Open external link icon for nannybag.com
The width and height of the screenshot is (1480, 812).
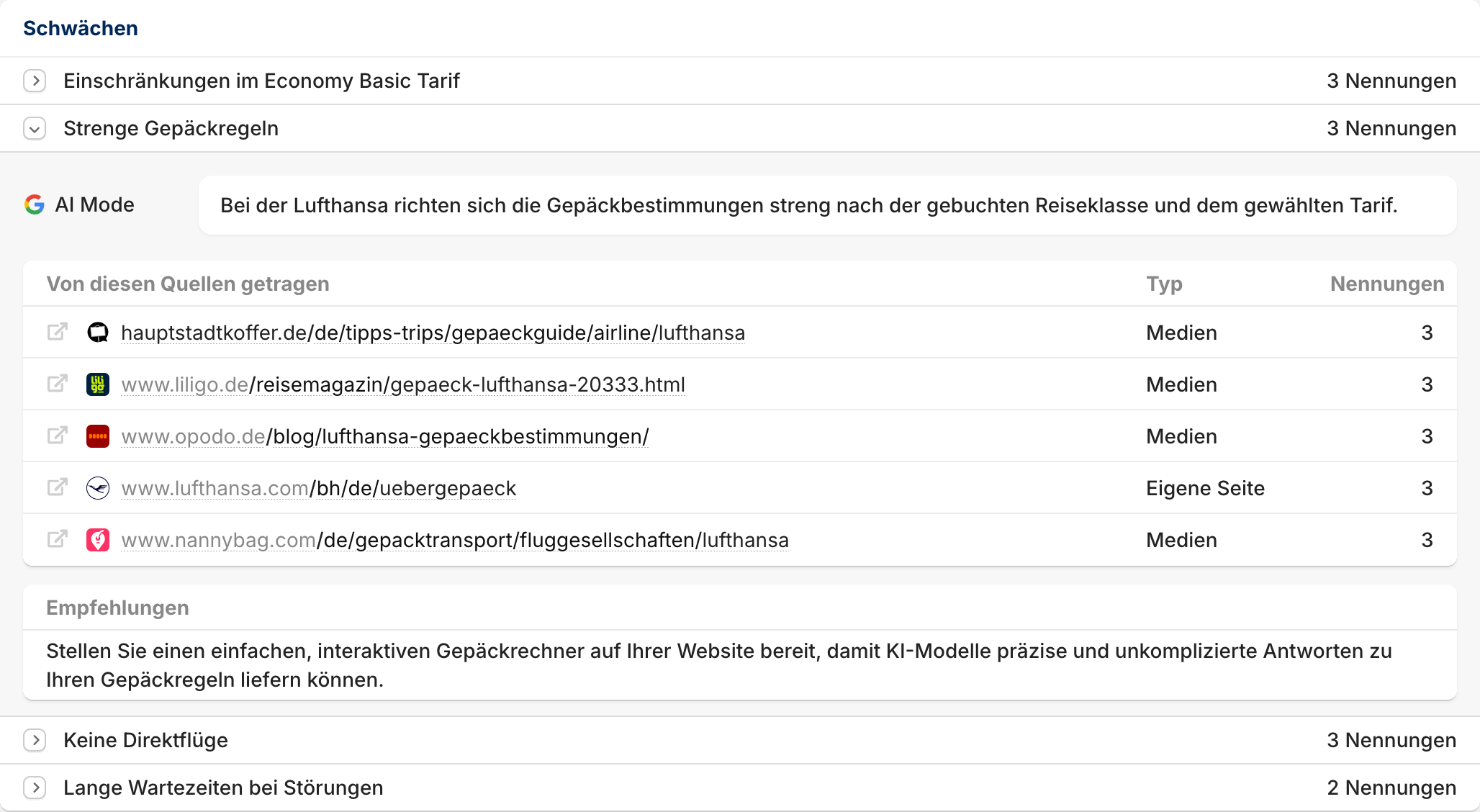[x=58, y=539]
